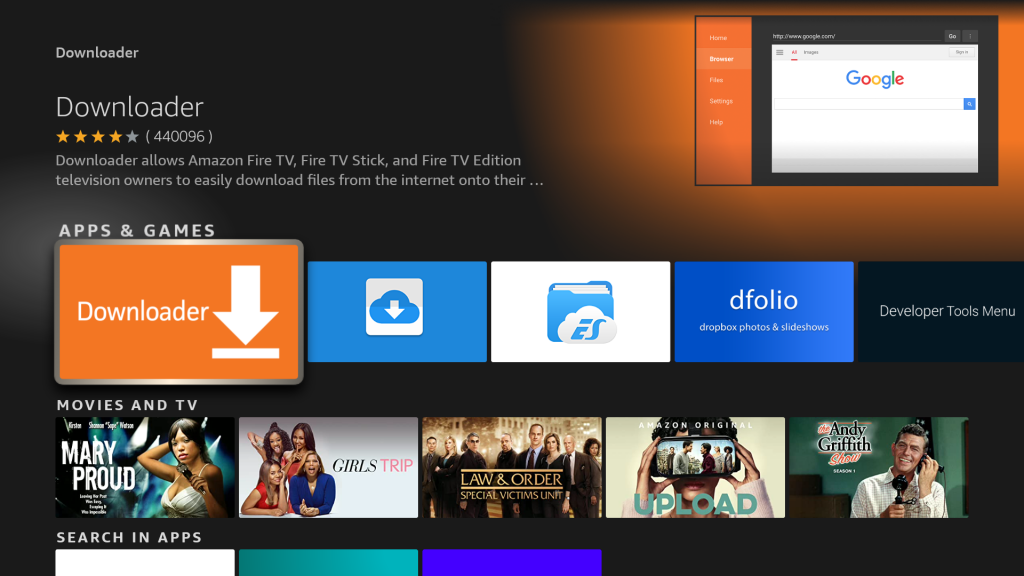Open the ES File Explorer app tile
Image resolution: width=1024 pixels, height=576 pixels.
click(x=581, y=312)
